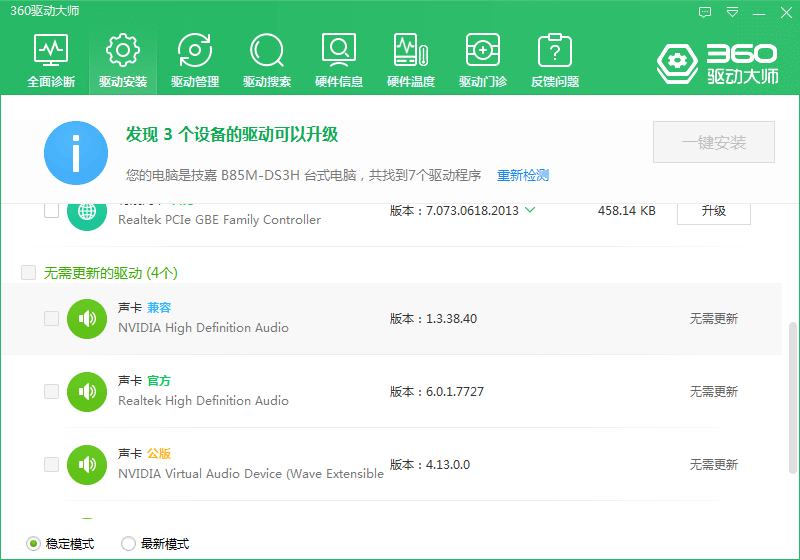Toggle the 无需更新的驱动 group checkbox
This screenshot has height=560, width=800.
[28, 272]
